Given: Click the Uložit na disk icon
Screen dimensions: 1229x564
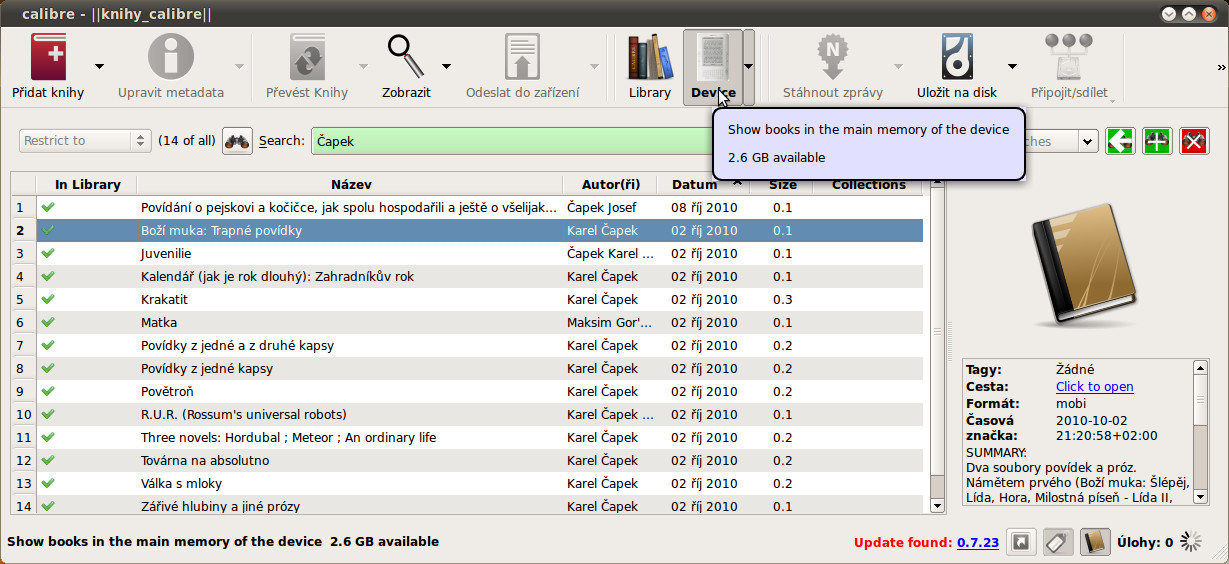Looking at the screenshot, I should point(956,58).
